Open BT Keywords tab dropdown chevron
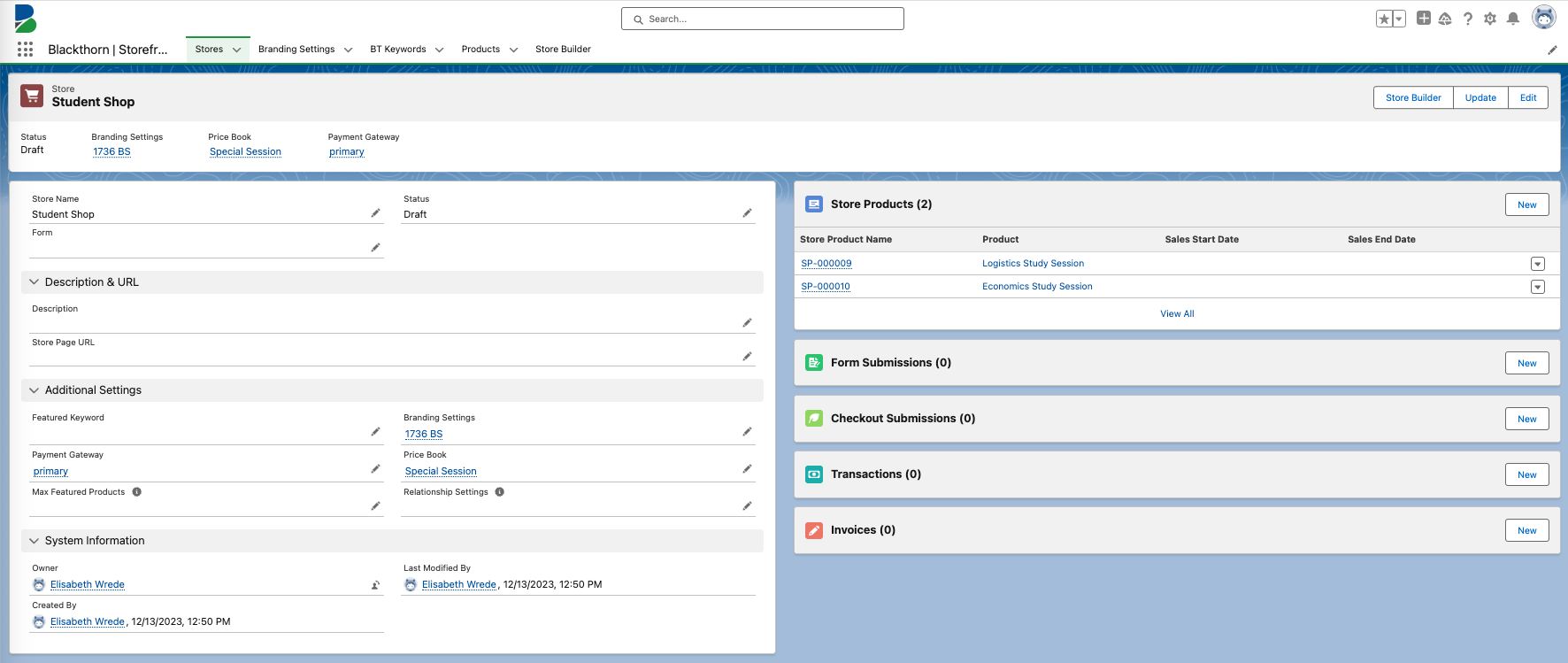 tap(439, 50)
